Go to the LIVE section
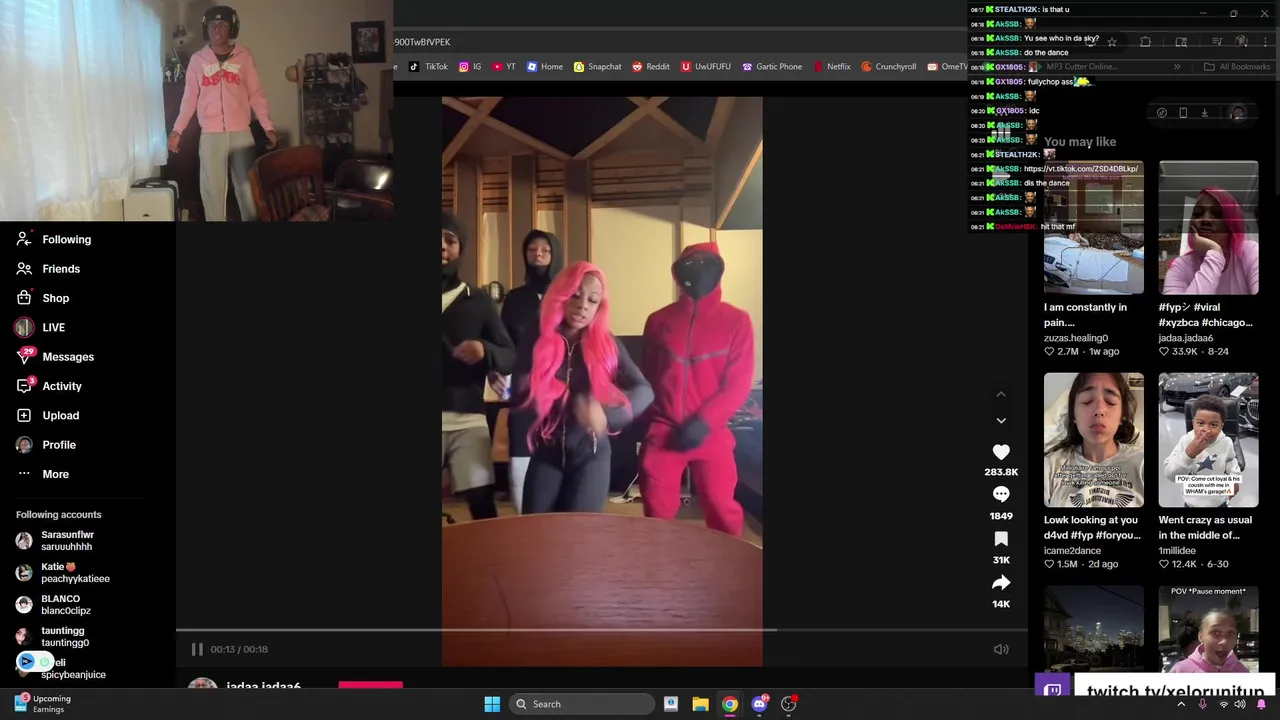The height and width of the screenshot is (720, 1280). tap(41, 327)
